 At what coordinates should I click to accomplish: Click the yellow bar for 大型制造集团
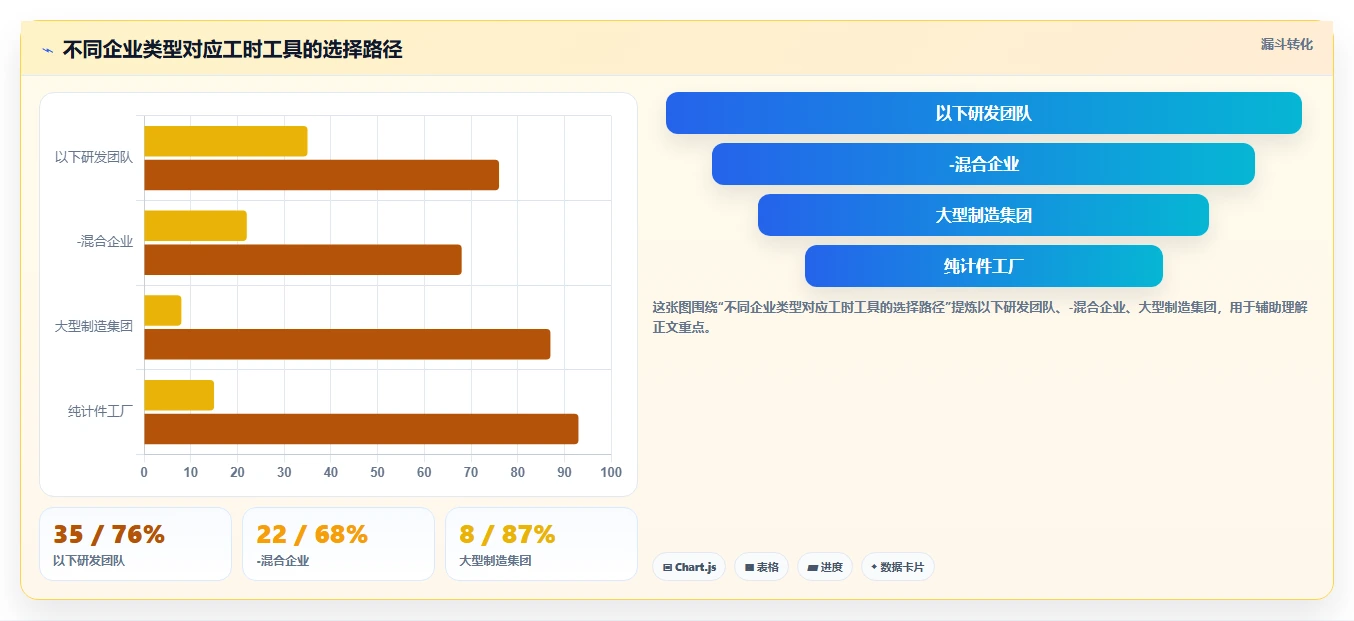click(163, 310)
